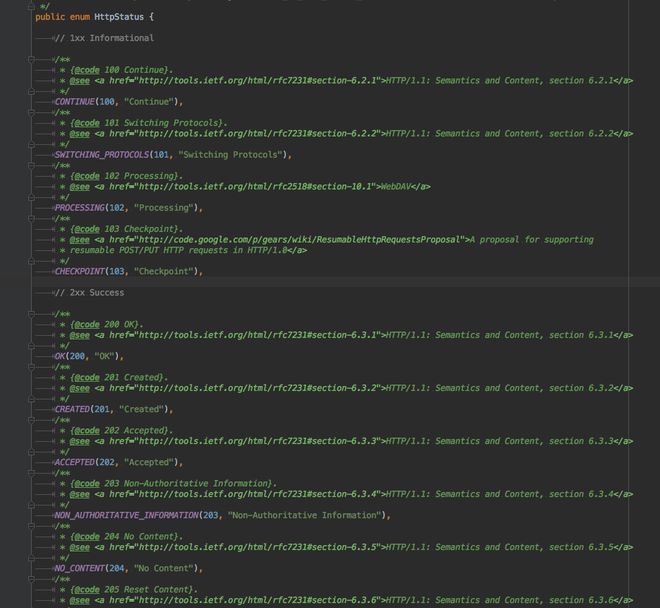This screenshot has width=660, height=608.
Task: Click '{@code 201 Created}' Javadoc tag
Action: click(x=117, y=378)
